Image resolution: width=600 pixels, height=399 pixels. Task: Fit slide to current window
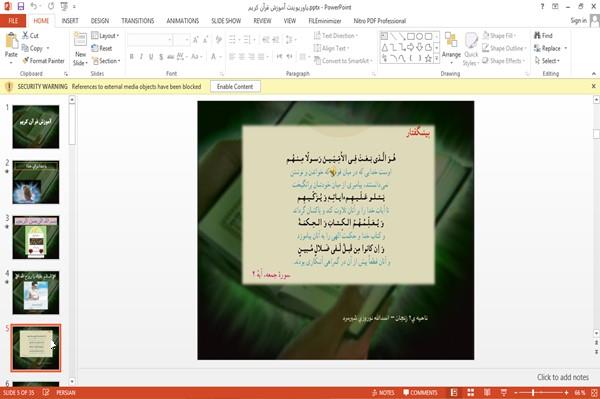point(594,393)
